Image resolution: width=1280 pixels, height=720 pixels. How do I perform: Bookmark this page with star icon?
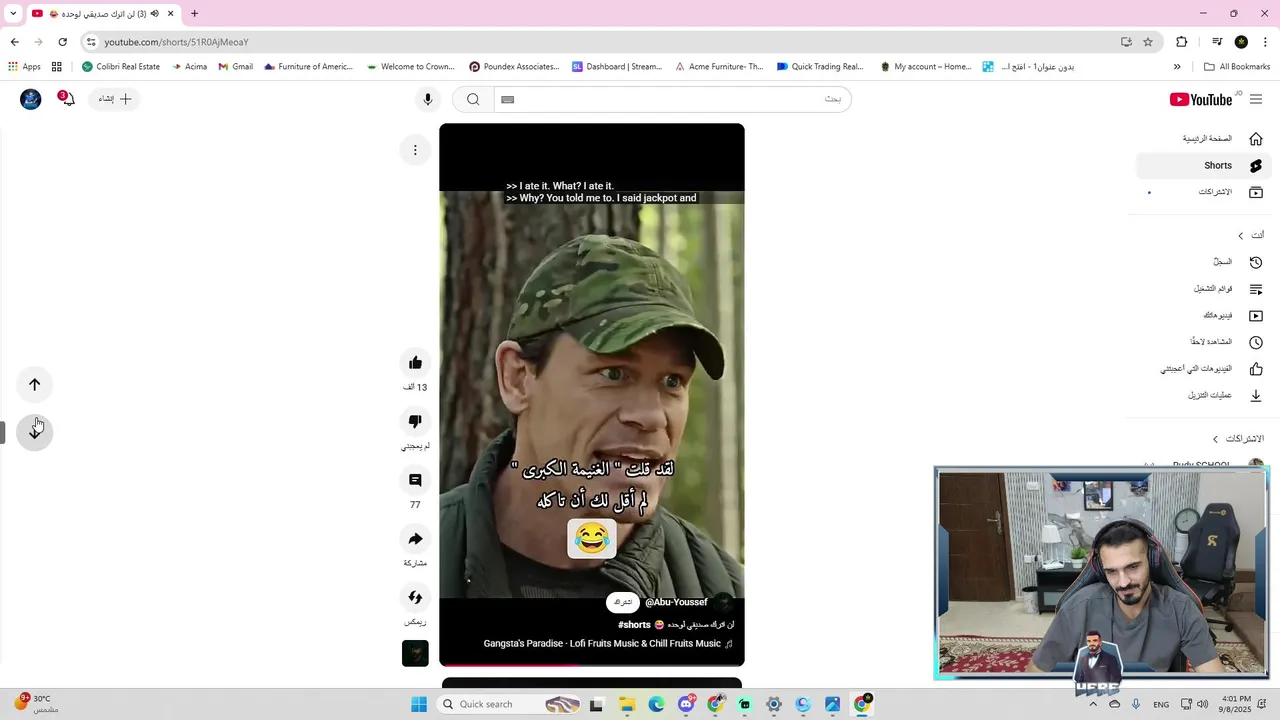pyautogui.click(x=1148, y=42)
